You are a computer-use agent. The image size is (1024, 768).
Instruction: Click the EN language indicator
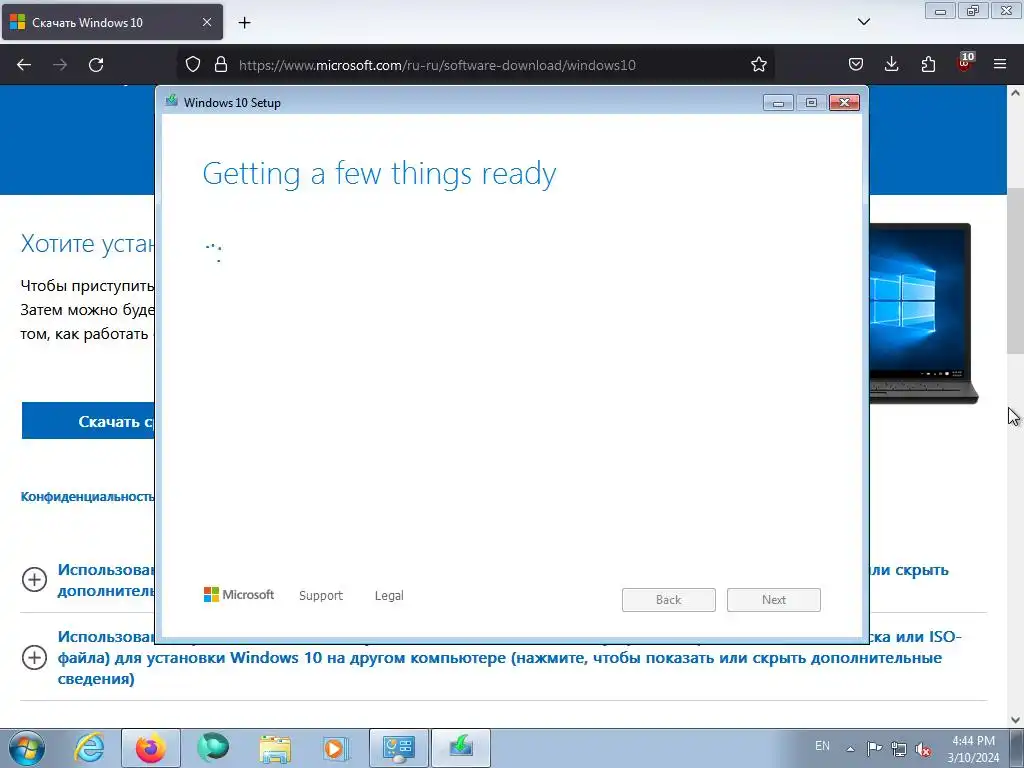822,746
